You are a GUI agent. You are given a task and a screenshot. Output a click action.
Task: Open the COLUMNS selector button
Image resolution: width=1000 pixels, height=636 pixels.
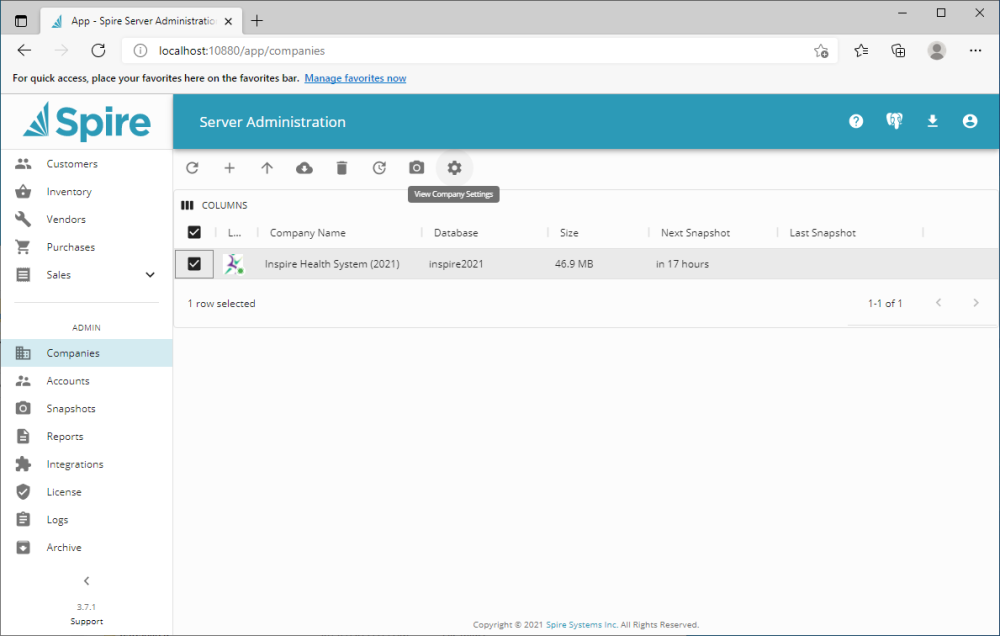(214, 205)
